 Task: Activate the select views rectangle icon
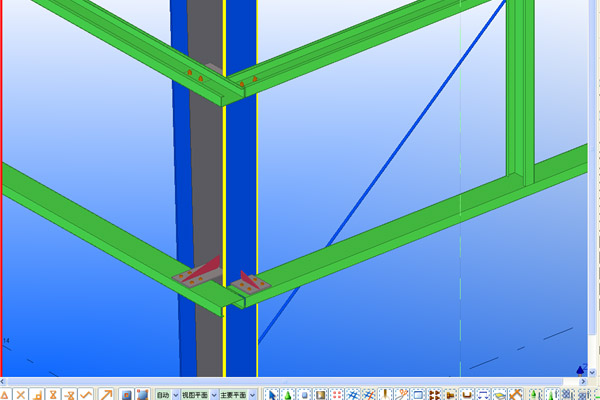417,394
